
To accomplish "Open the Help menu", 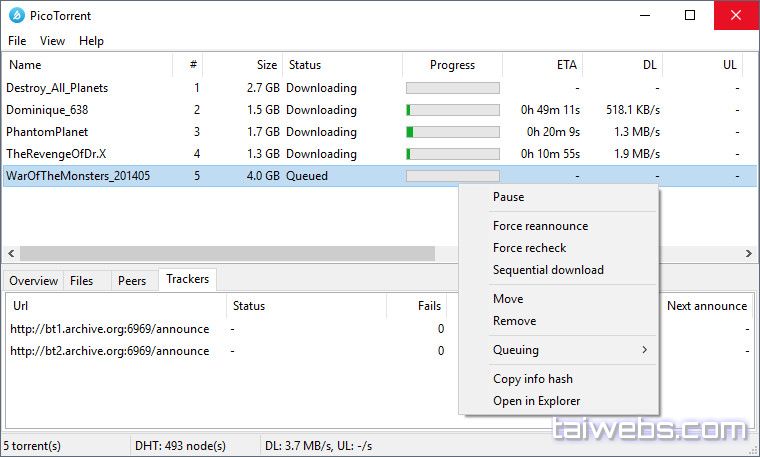I will pyautogui.click(x=91, y=41).
